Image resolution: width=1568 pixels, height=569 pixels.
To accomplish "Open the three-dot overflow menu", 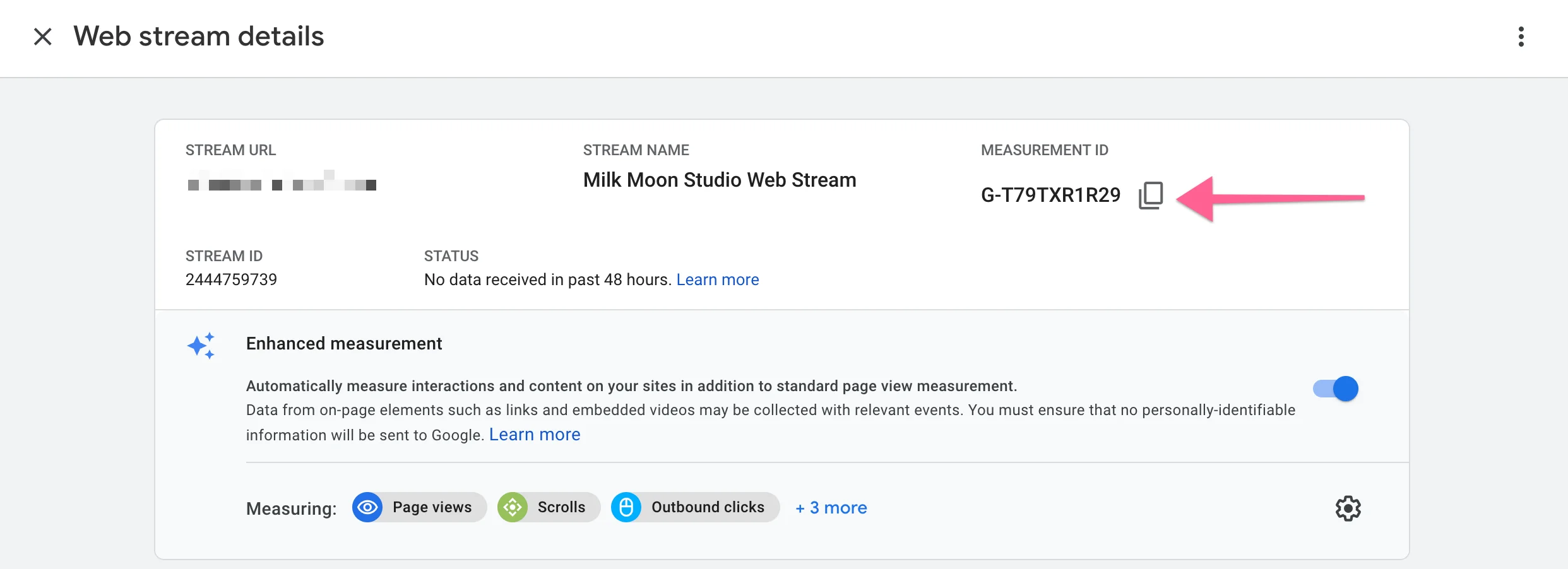I will click(1521, 37).
